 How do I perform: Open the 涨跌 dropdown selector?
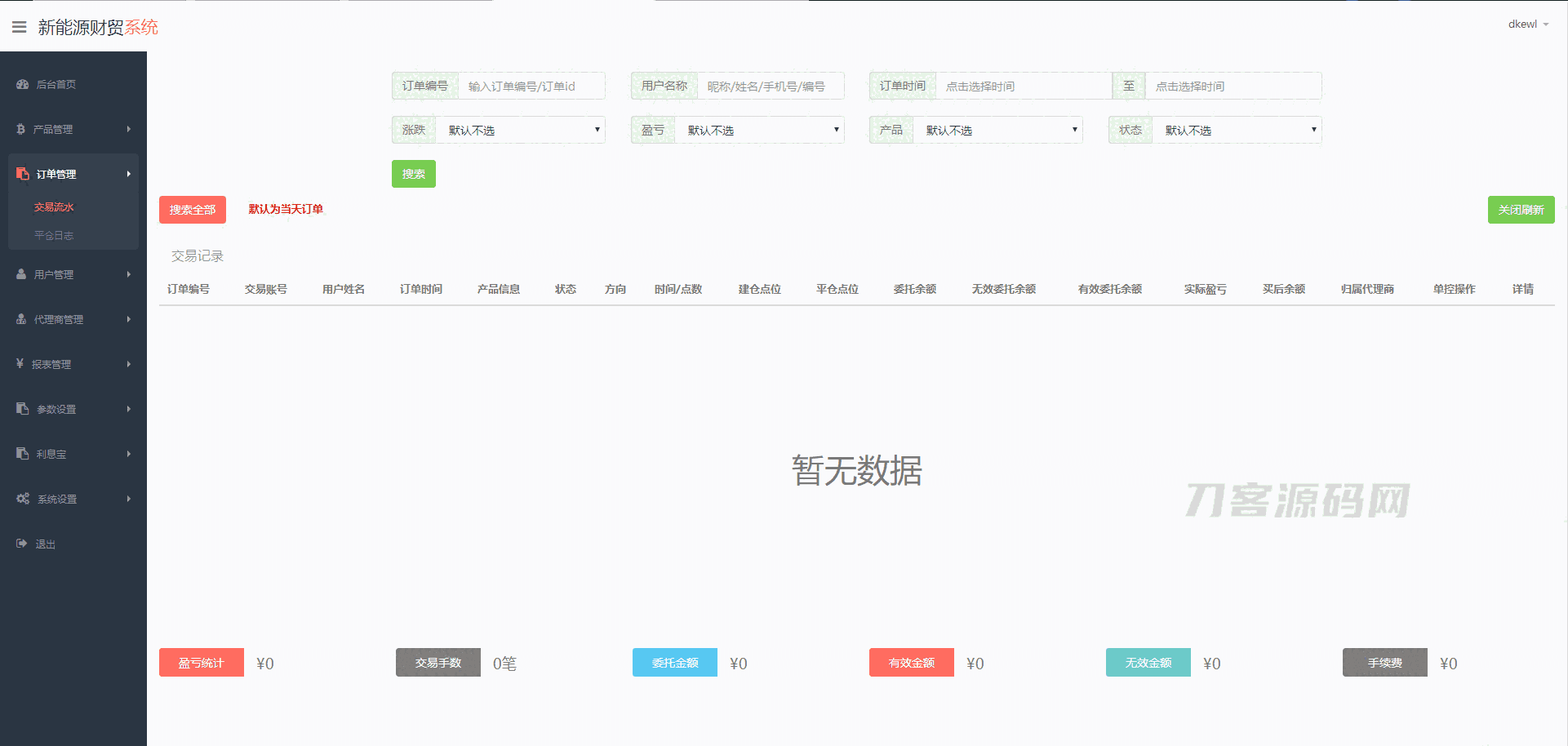coord(520,130)
